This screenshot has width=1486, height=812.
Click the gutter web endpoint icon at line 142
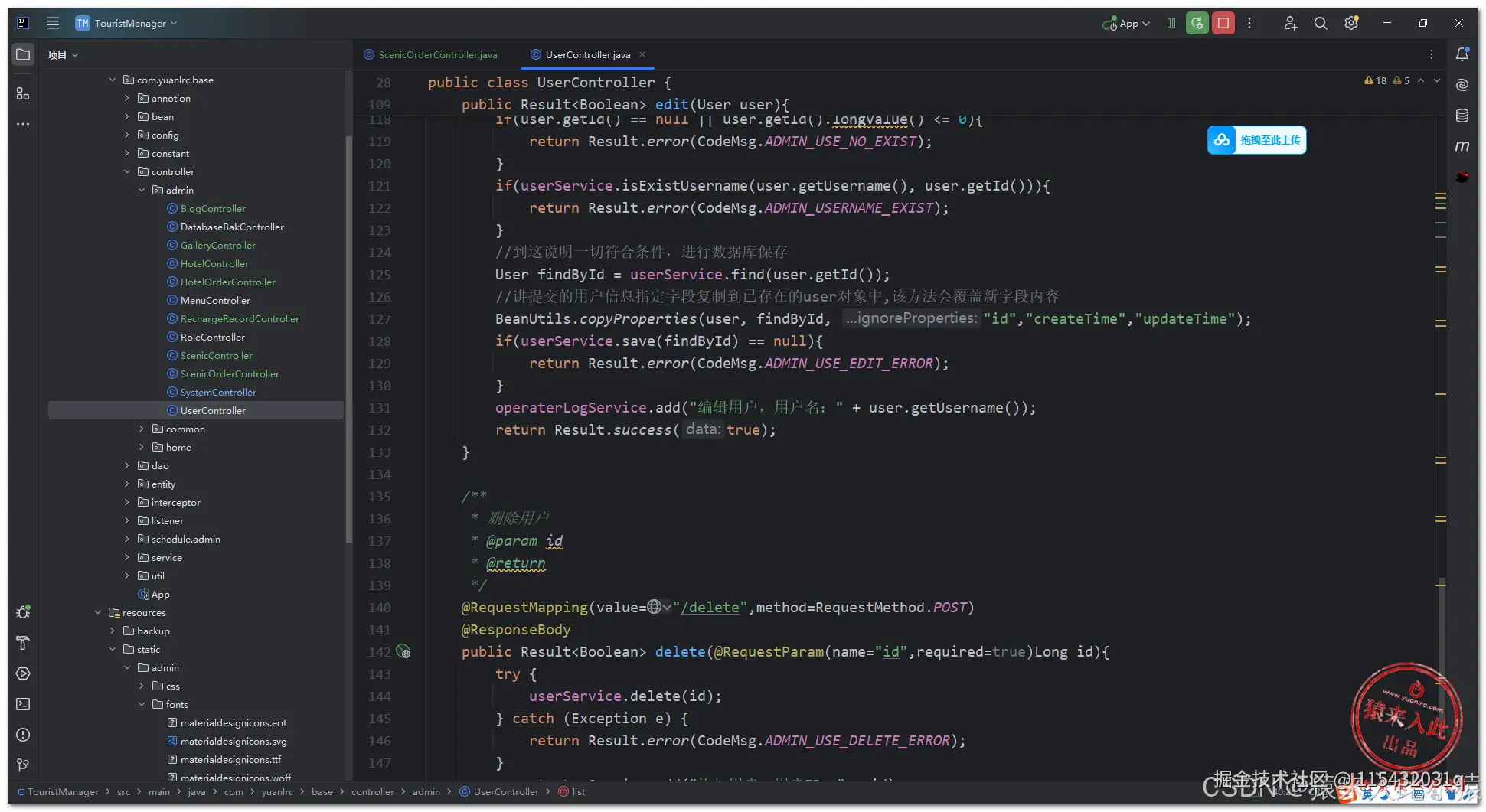403,652
